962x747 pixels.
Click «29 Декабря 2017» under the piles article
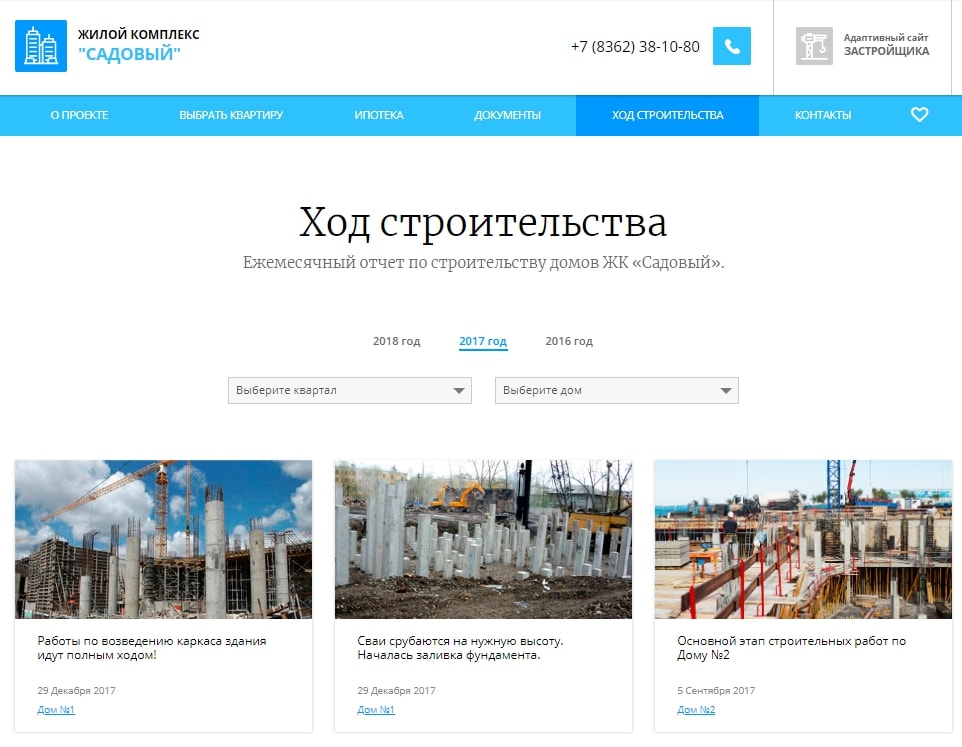click(396, 691)
